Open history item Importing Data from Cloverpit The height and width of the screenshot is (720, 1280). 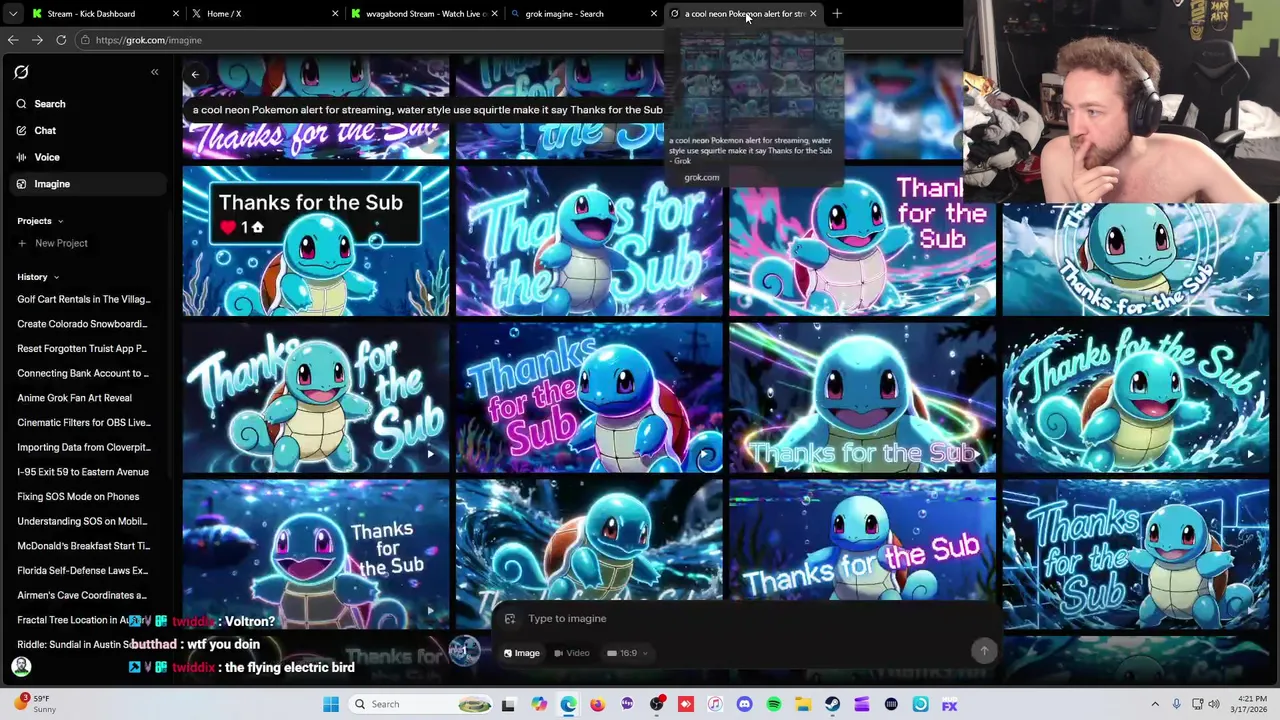(84, 447)
